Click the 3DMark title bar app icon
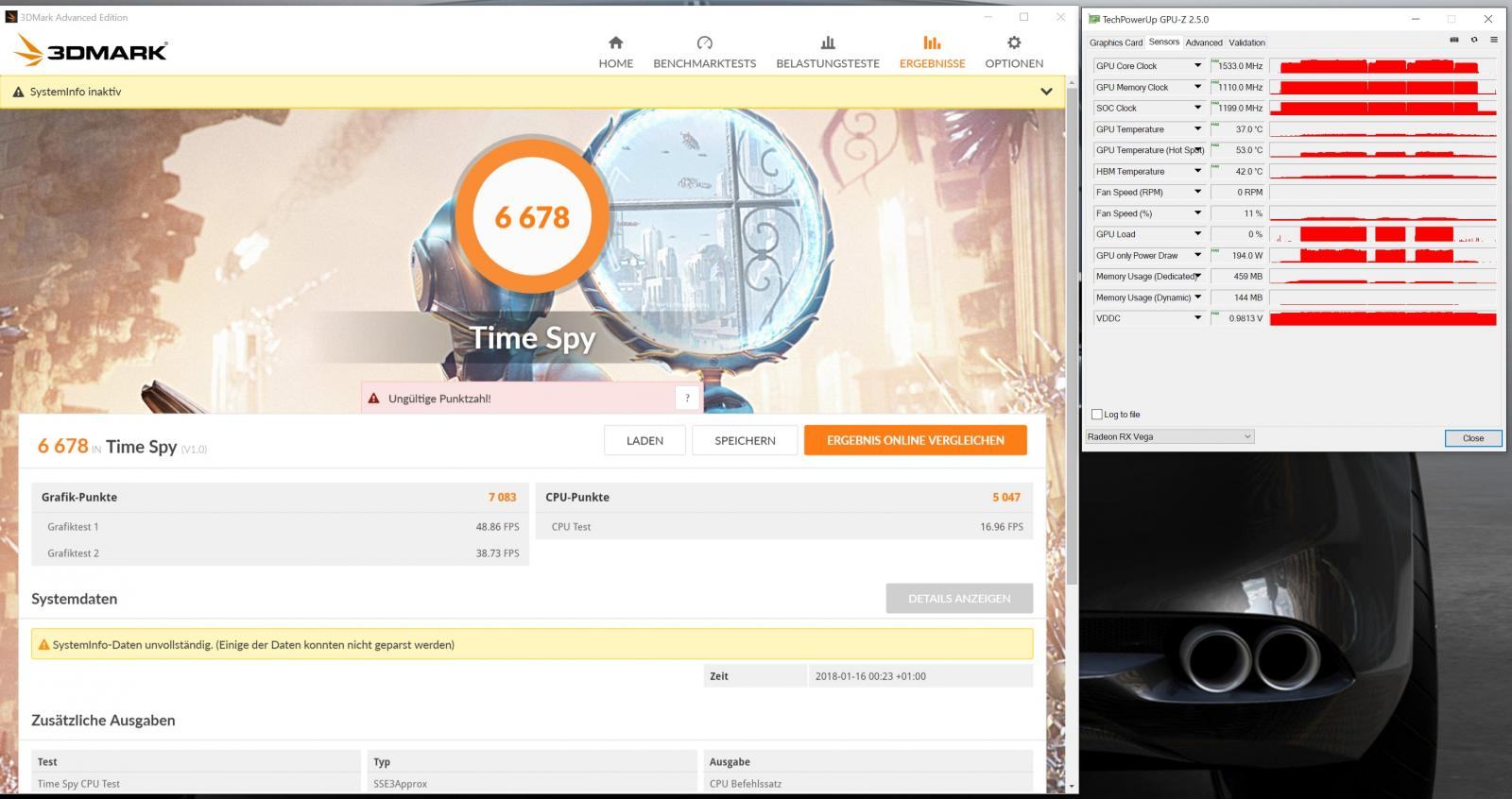The height and width of the screenshot is (799, 1512). (11, 17)
